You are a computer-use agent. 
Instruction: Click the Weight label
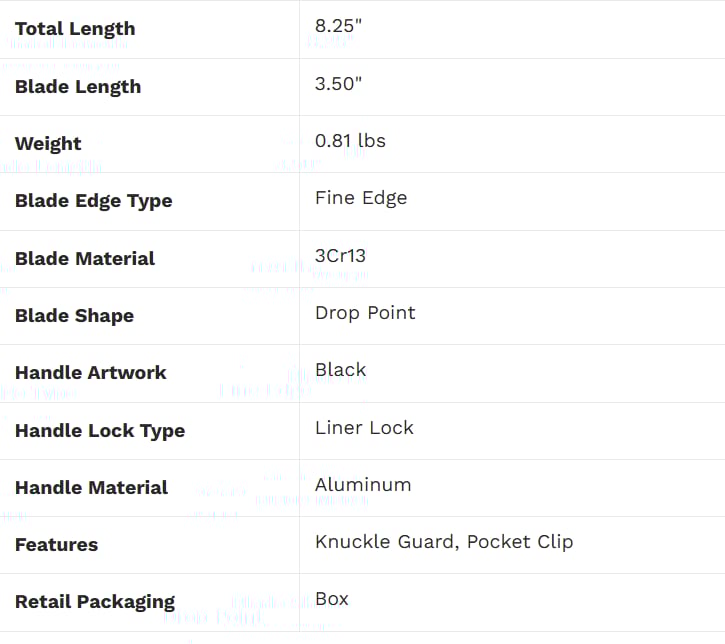(x=48, y=144)
